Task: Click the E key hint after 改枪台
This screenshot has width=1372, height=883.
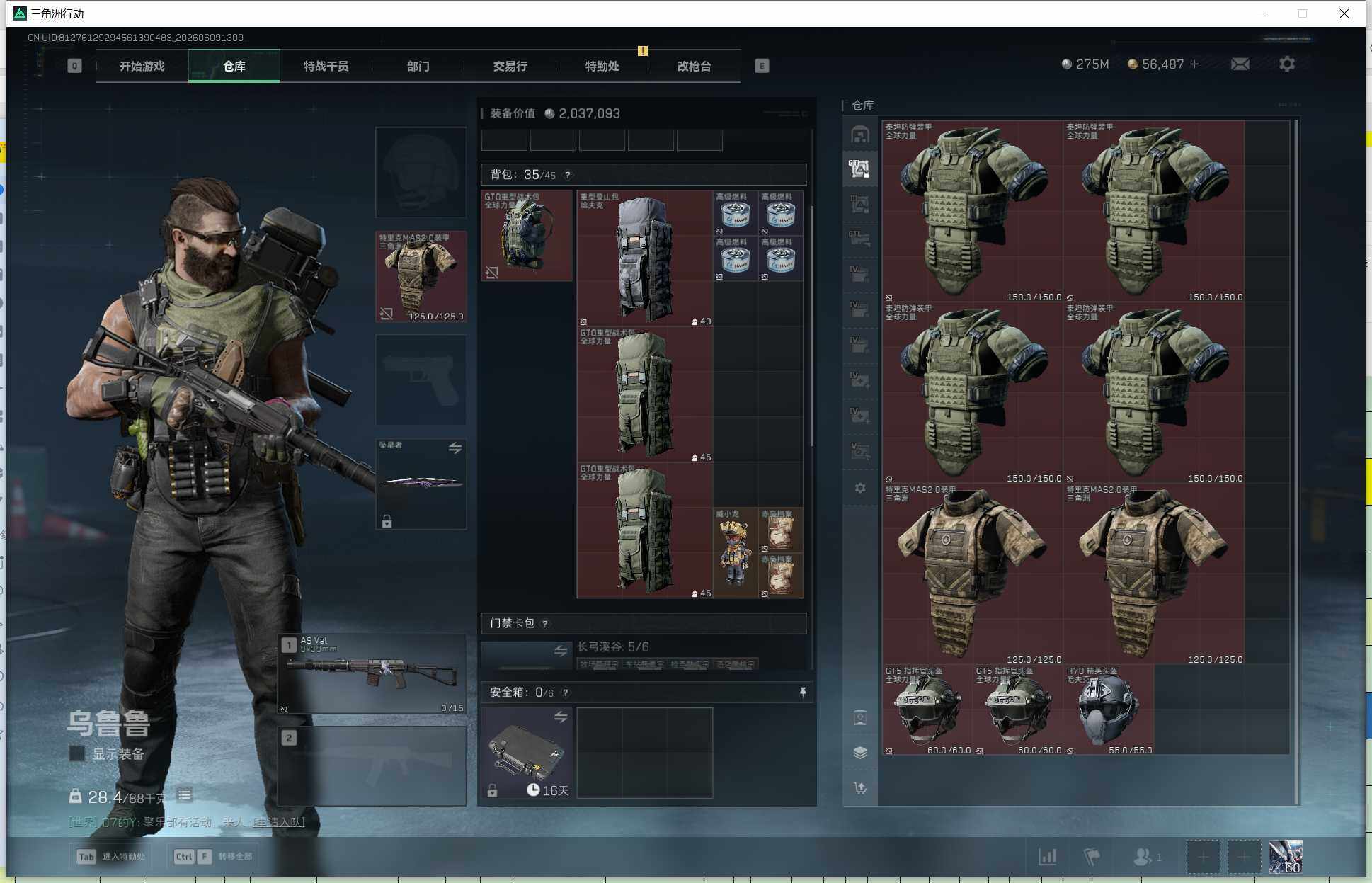Action: (x=762, y=66)
